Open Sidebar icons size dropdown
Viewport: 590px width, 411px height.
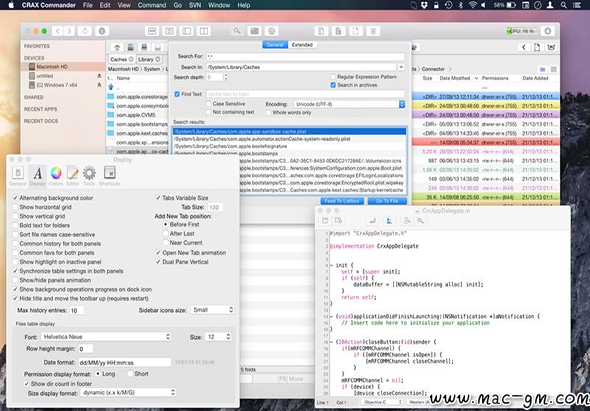click(x=212, y=310)
